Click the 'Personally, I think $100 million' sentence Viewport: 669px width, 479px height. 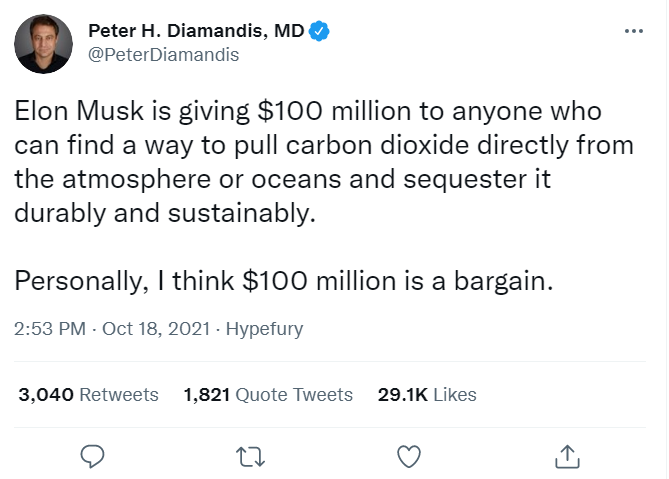283,281
